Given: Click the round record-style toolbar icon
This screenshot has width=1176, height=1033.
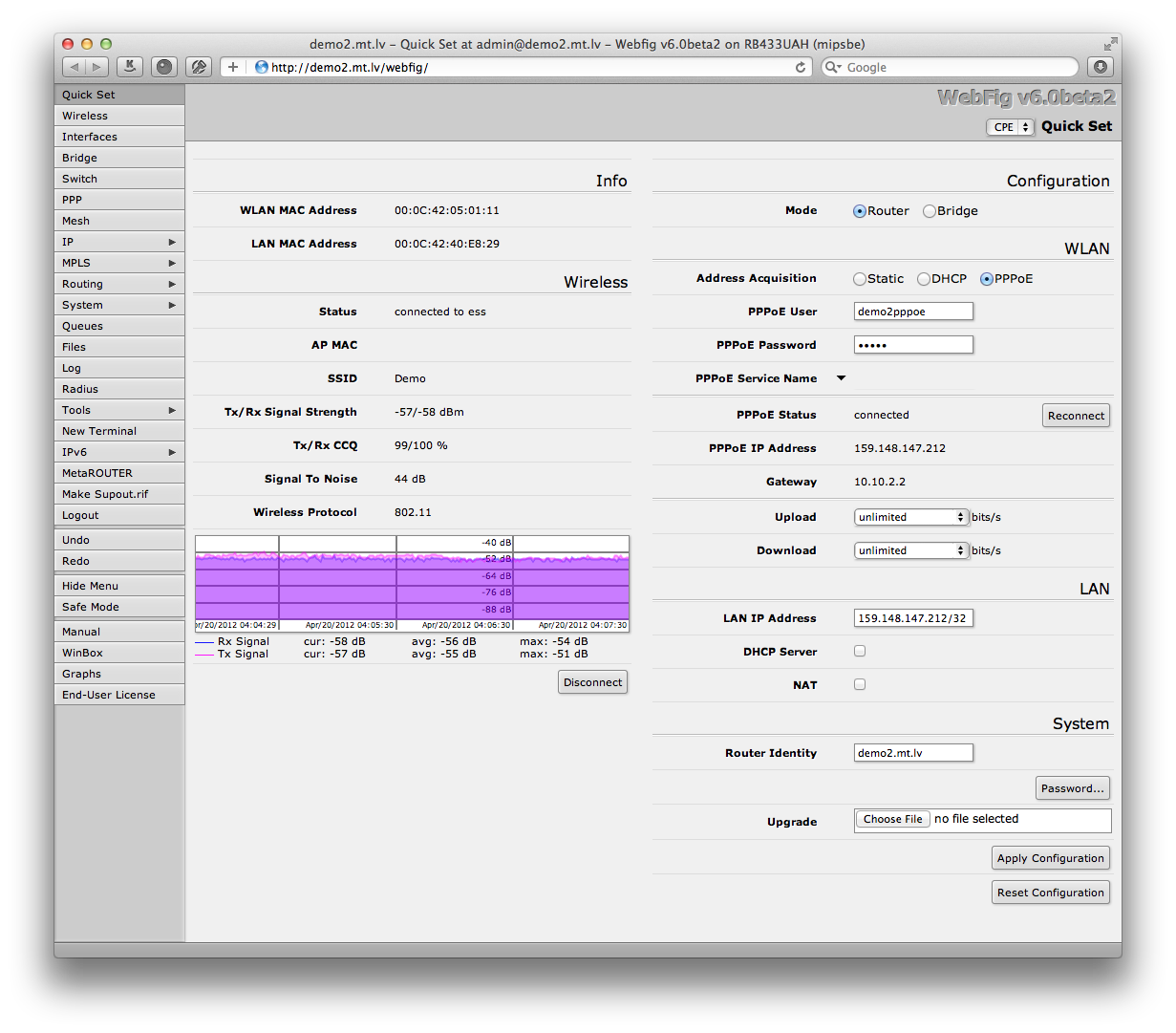Looking at the screenshot, I should (163, 66).
